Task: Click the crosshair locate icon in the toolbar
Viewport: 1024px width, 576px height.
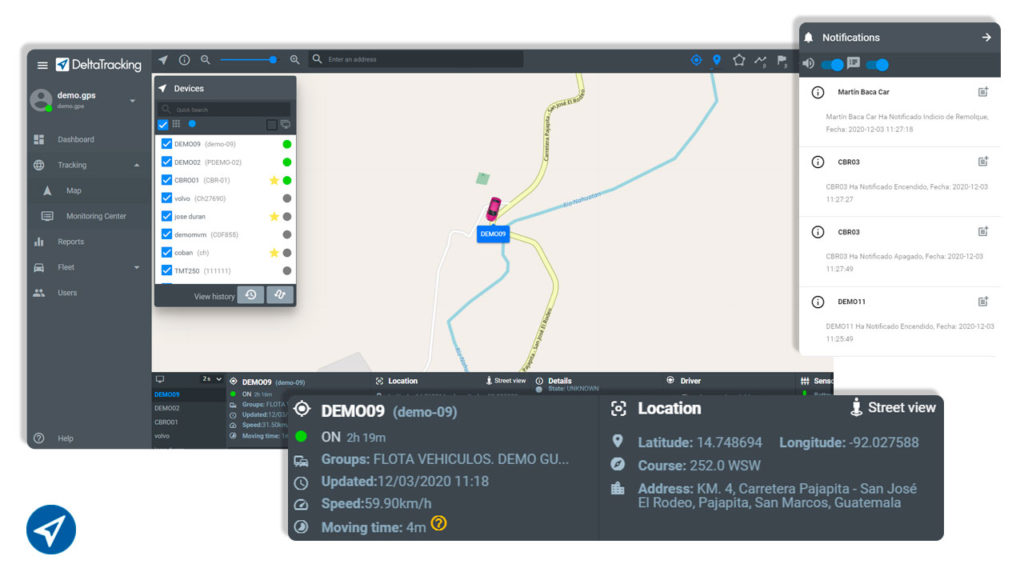Action: (x=696, y=60)
